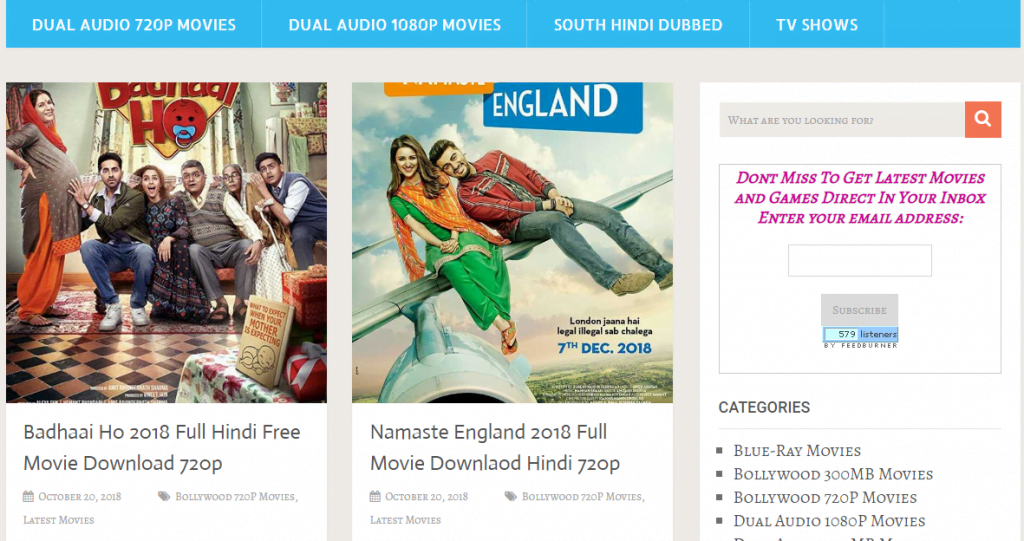Open Dual Audio 1080P Movies menu
Image resolution: width=1024 pixels, height=541 pixels.
394,25
